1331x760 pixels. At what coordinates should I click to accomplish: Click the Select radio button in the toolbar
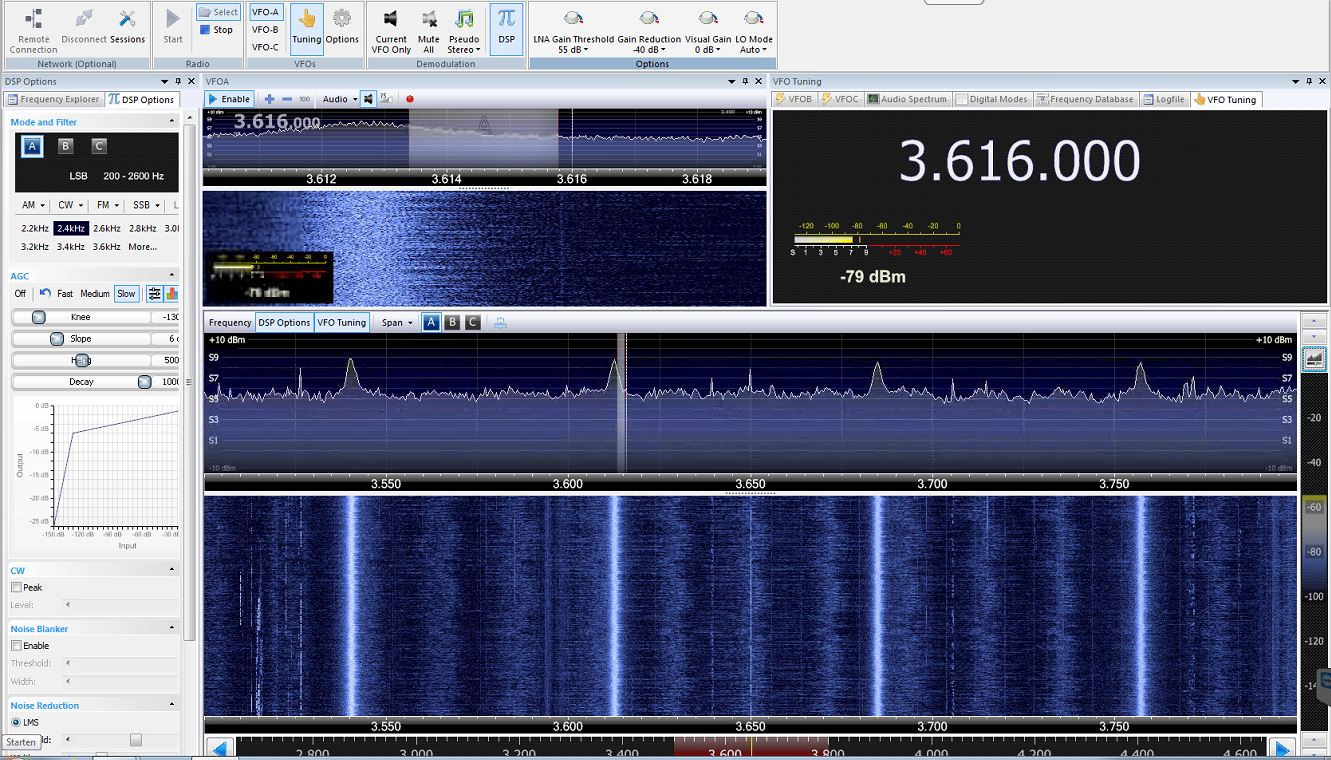point(218,12)
